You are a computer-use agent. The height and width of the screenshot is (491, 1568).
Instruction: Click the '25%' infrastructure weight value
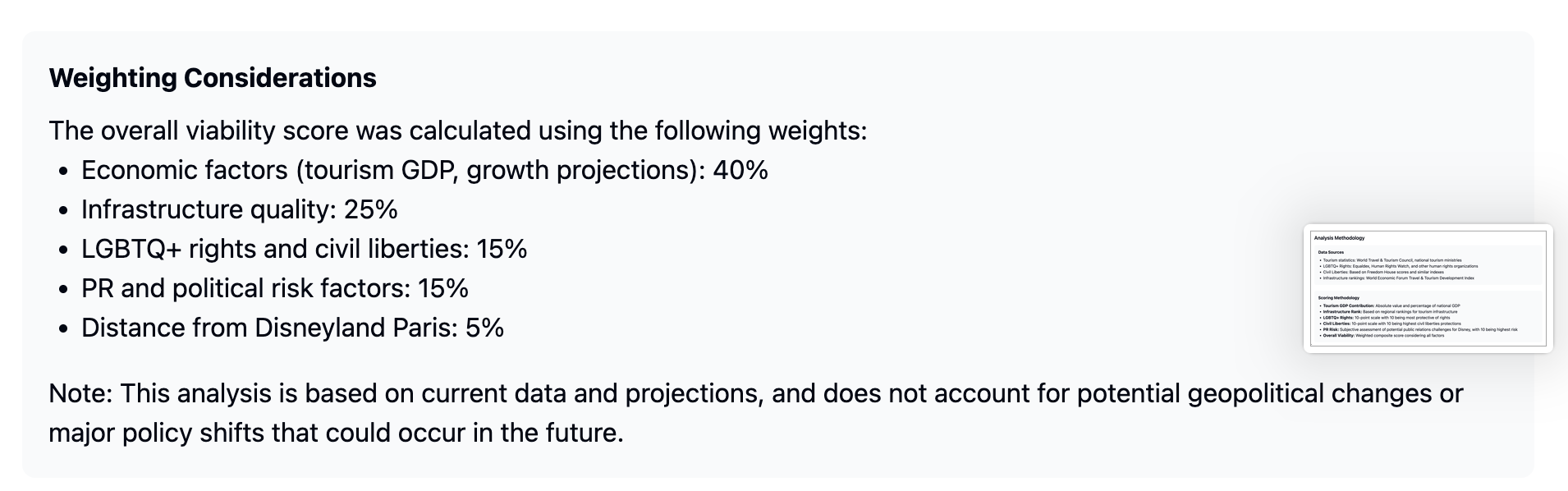(371, 209)
